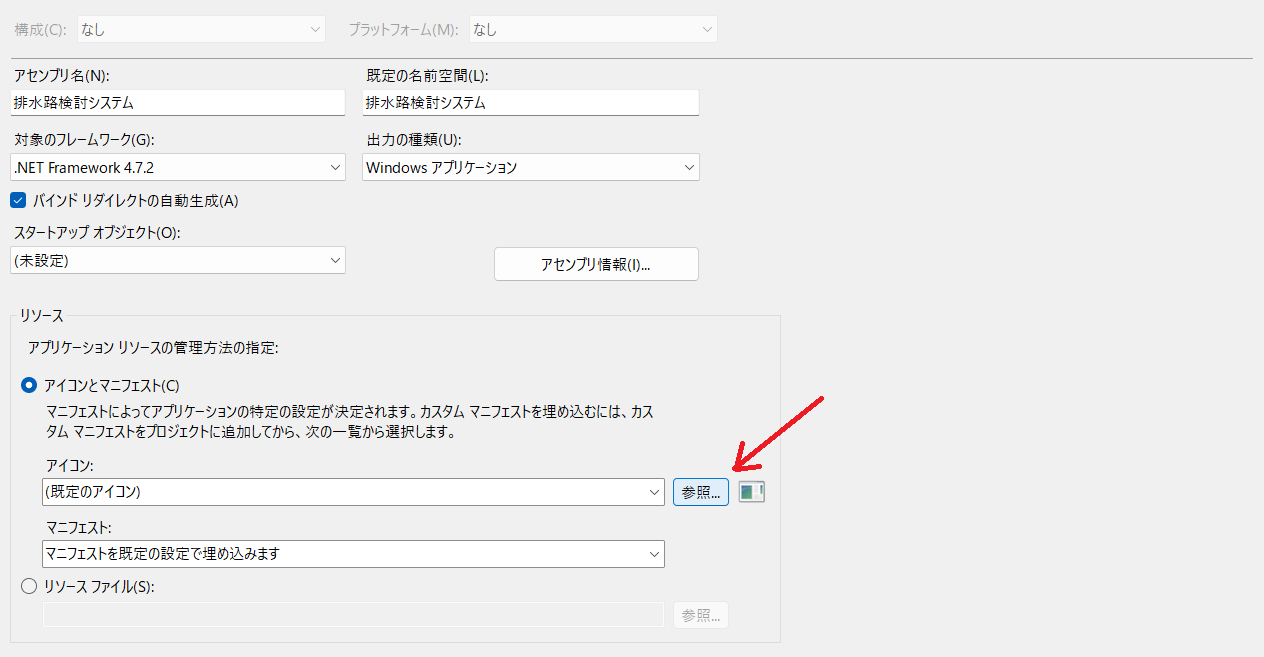Click the プラットフォーム dropdown at the top
The image size is (1264, 657).
(x=593, y=30)
